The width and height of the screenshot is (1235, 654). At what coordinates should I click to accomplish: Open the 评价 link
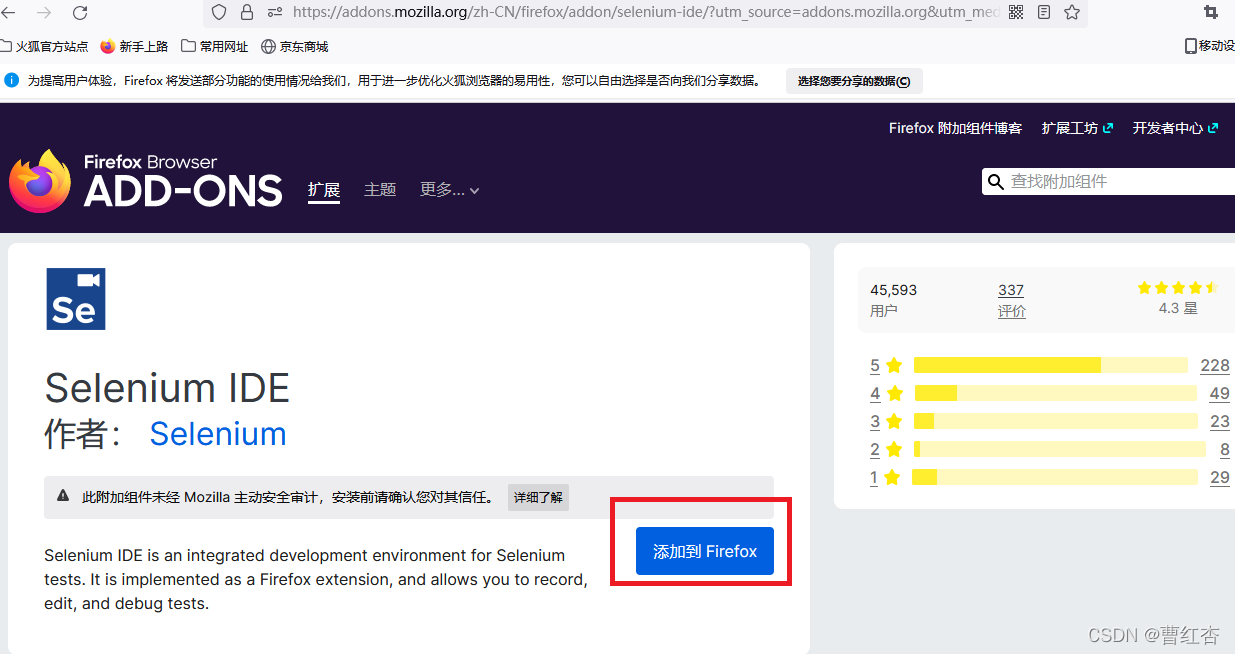point(1012,311)
